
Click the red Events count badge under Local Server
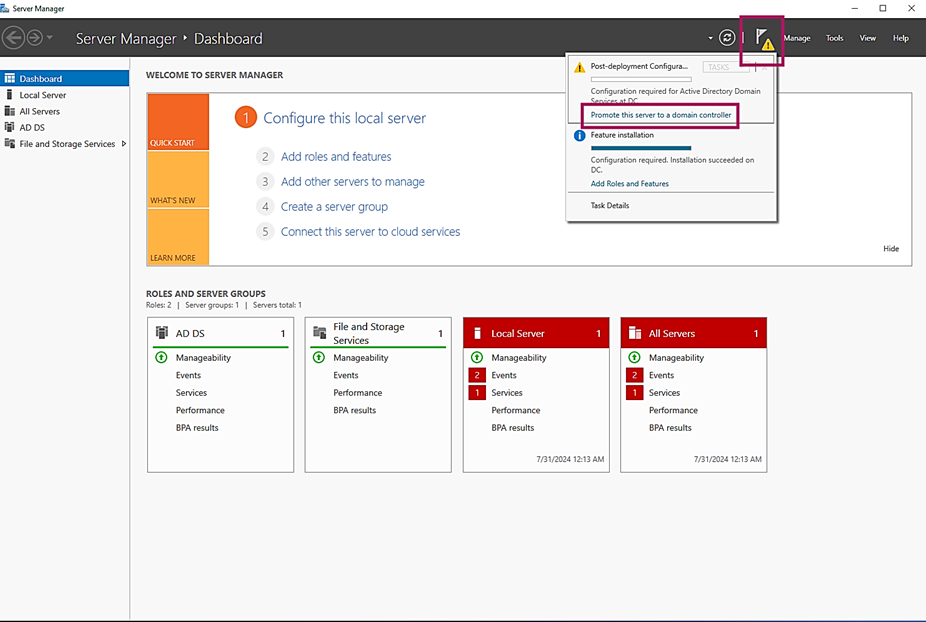(477, 375)
